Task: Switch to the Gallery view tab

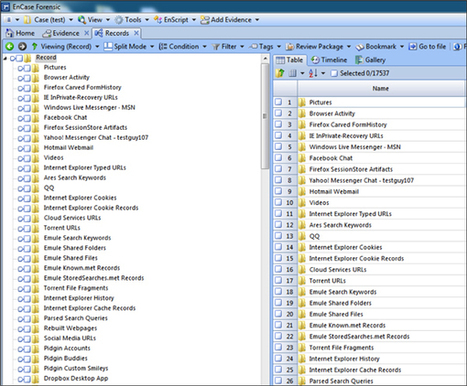Action: 370,60
